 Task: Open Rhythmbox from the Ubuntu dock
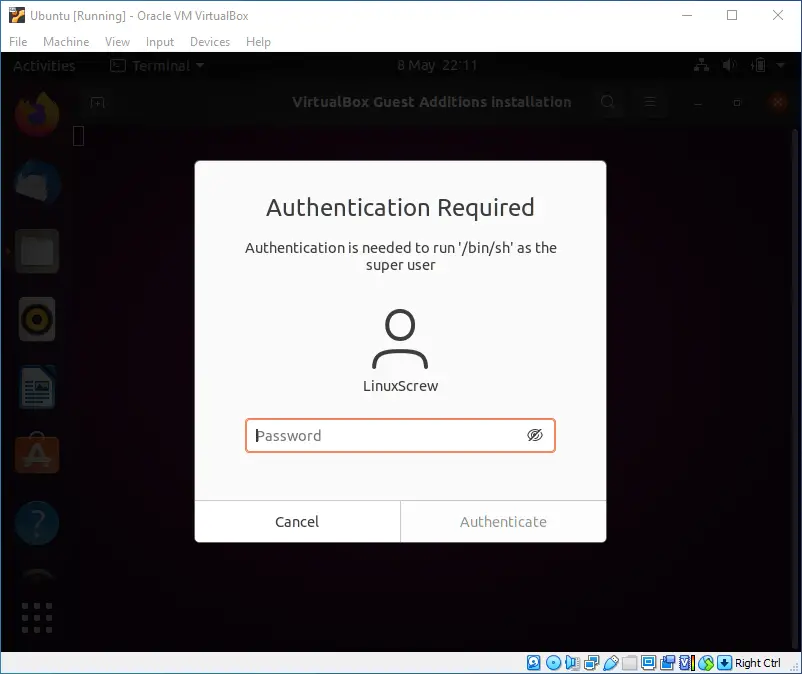(x=37, y=319)
